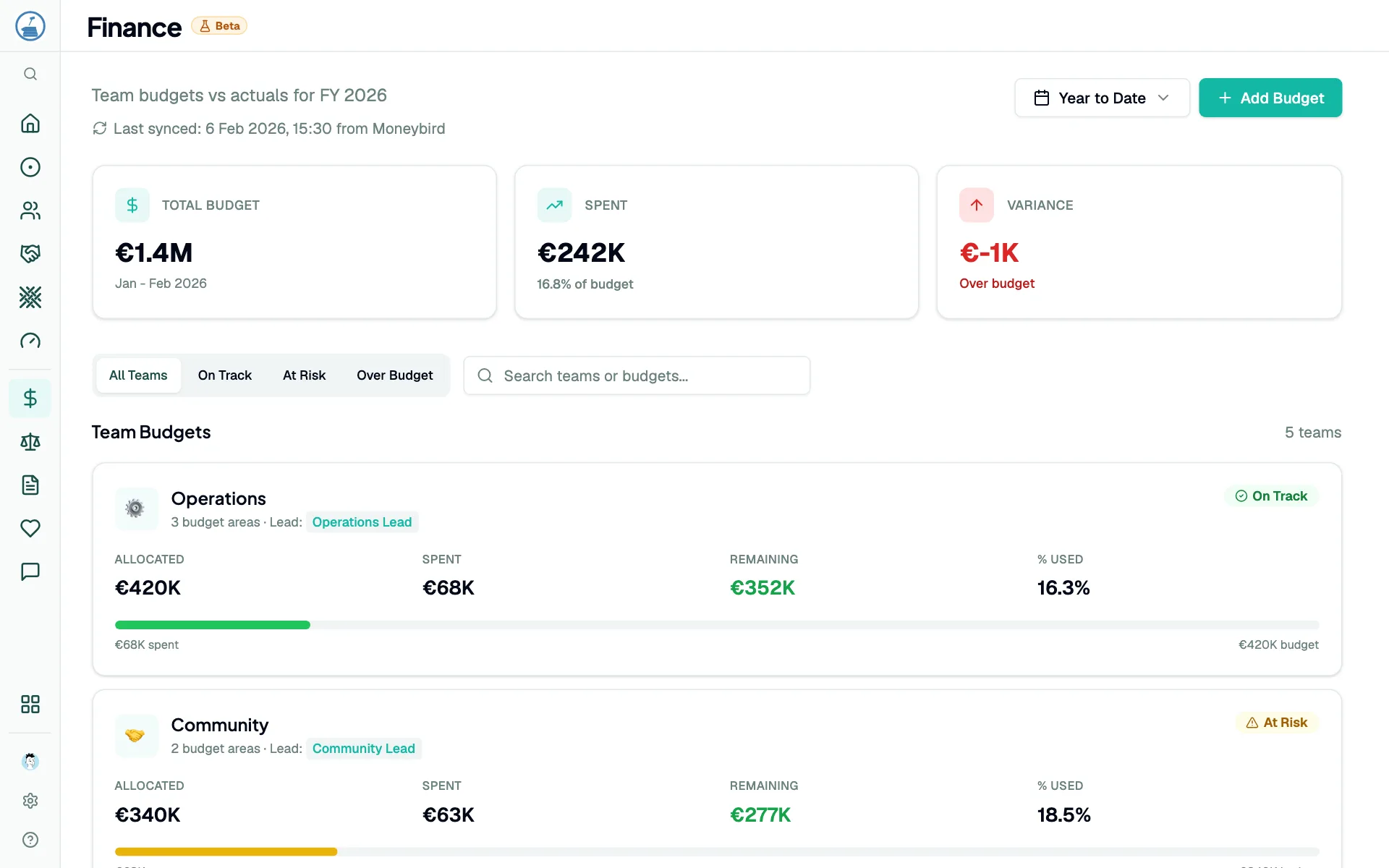Open the heart sidebar icon
This screenshot has height=868, width=1389.
coord(30,529)
